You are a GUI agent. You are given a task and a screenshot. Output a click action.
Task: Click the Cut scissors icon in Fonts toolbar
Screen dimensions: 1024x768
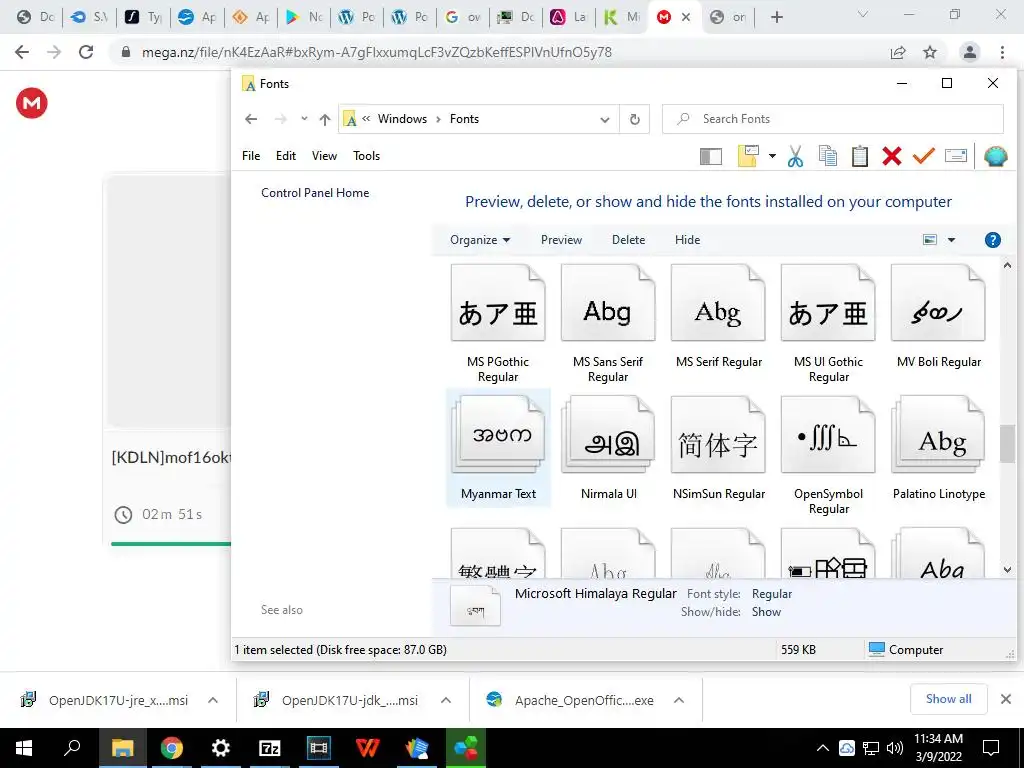click(795, 156)
